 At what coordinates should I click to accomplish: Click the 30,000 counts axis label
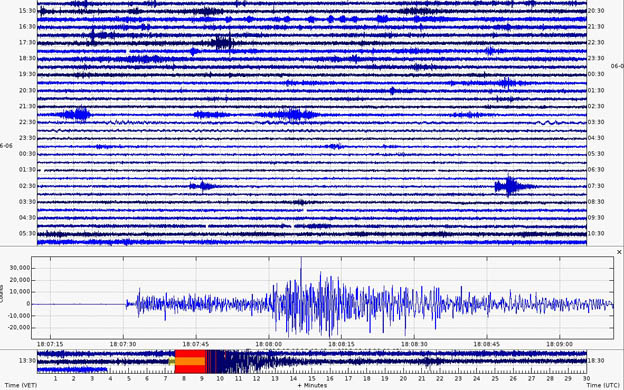coord(20,268)
